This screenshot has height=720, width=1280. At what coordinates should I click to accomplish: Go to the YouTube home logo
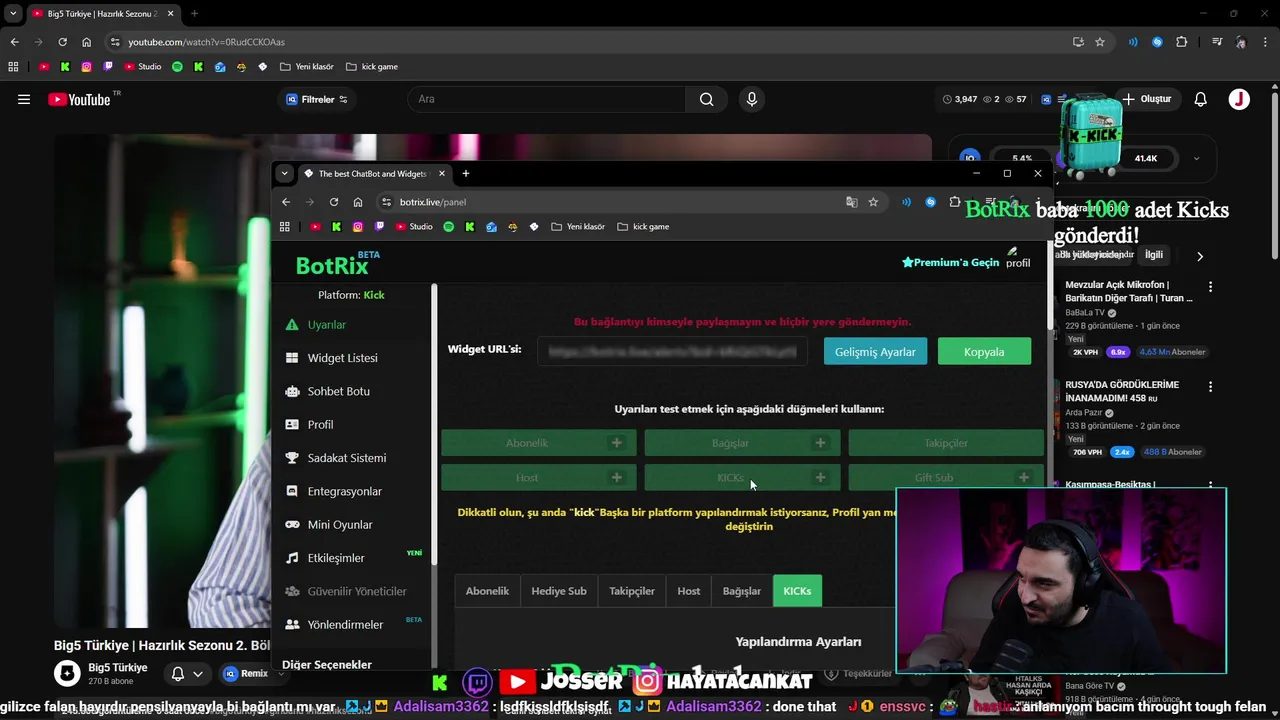pos(80,99)
